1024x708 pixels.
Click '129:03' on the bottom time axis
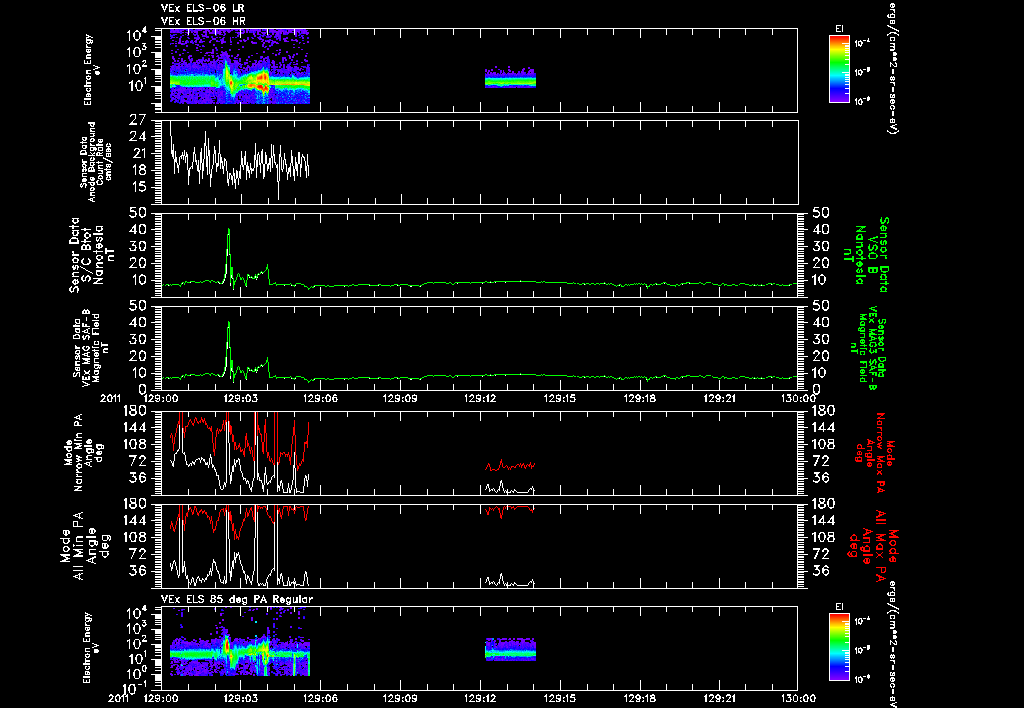pyautogui.click(x=240, y=698)
